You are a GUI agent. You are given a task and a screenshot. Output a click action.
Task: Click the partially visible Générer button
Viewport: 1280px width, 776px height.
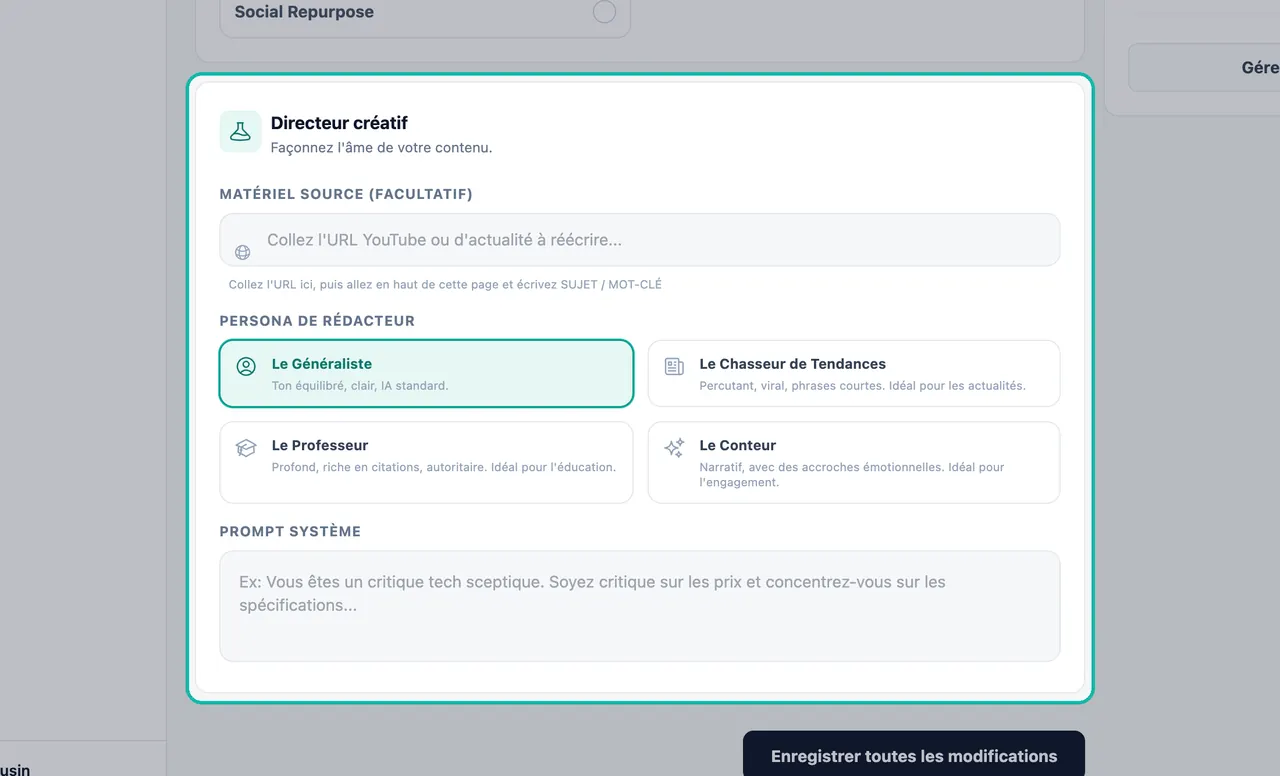[1204, 68]
